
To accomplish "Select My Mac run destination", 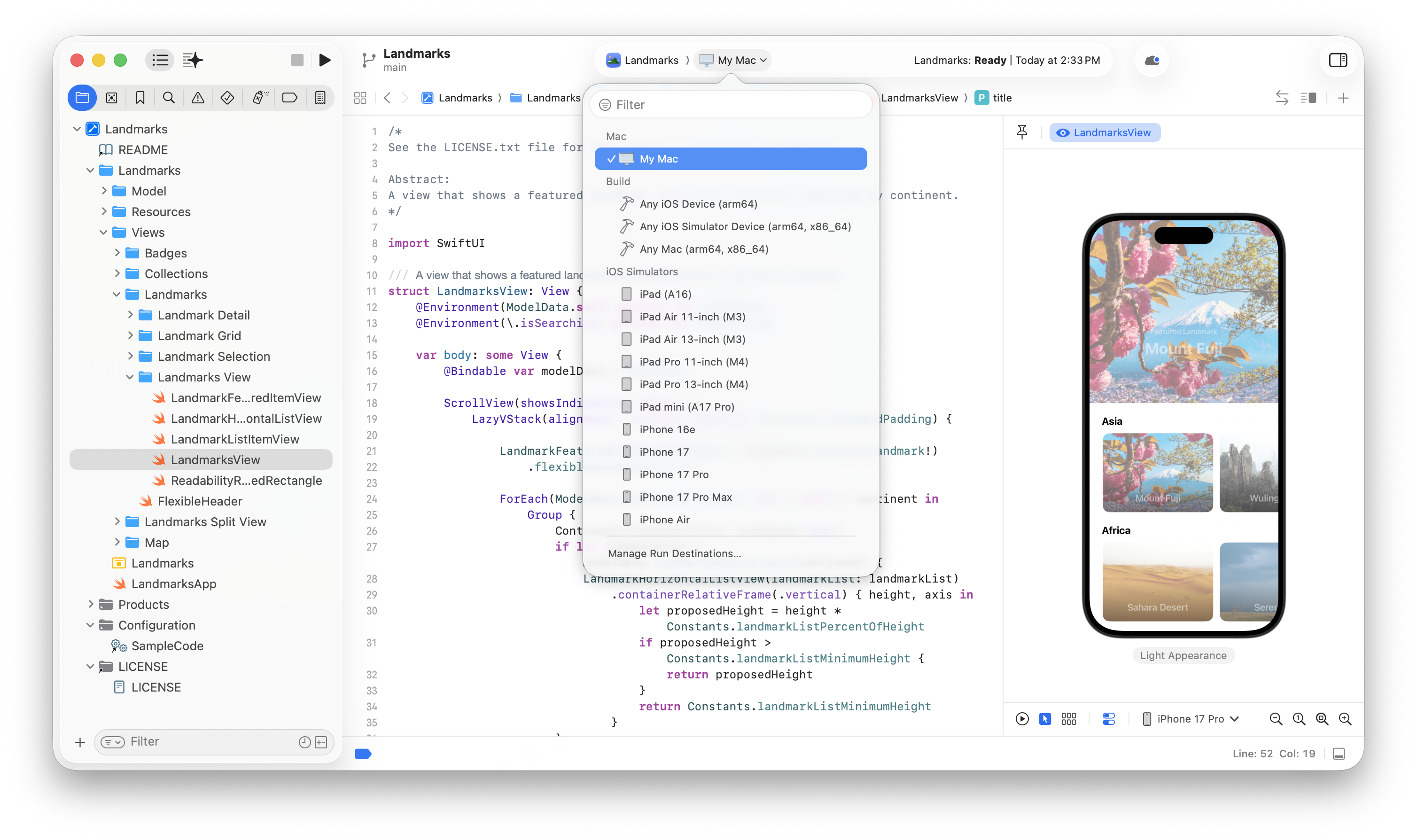I will point(731,159).
